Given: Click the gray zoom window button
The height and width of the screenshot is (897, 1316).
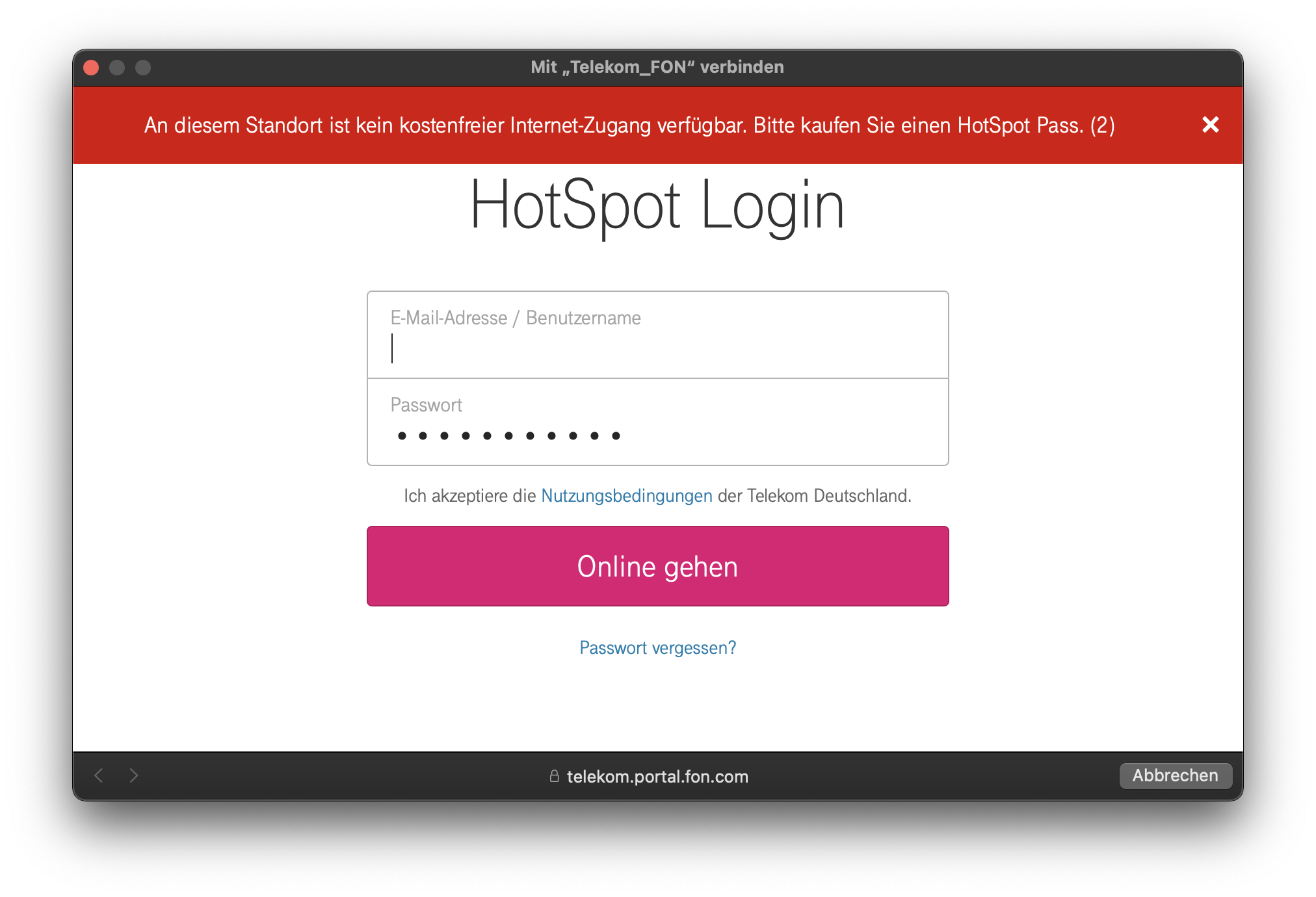Looking at the screenshot, I should pos(143,68).
